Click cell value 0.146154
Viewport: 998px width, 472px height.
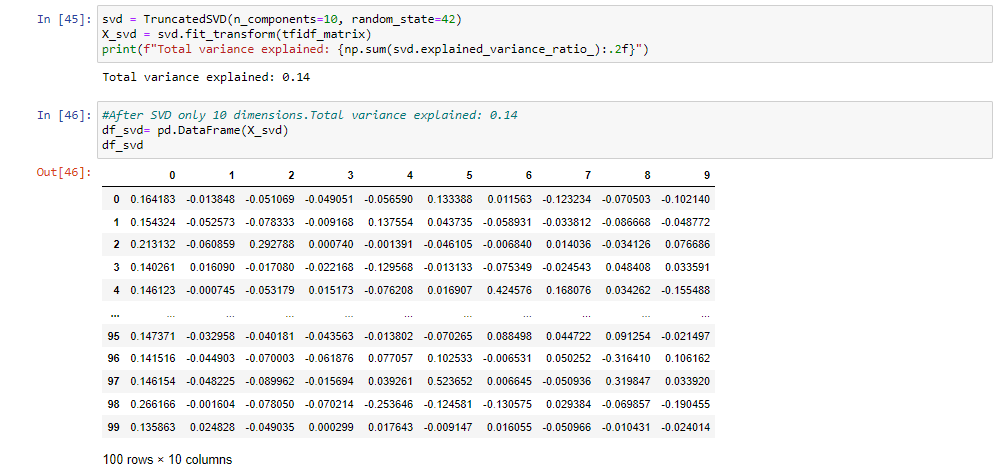click(153, 382)
